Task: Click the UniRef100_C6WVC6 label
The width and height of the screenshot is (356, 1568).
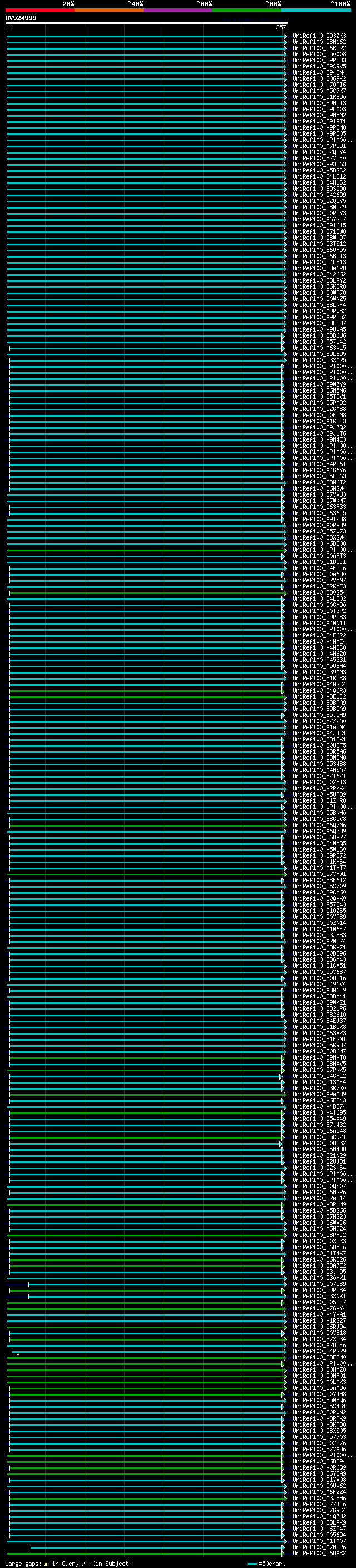Action: pyautogui.click(x=319, y=1223)
